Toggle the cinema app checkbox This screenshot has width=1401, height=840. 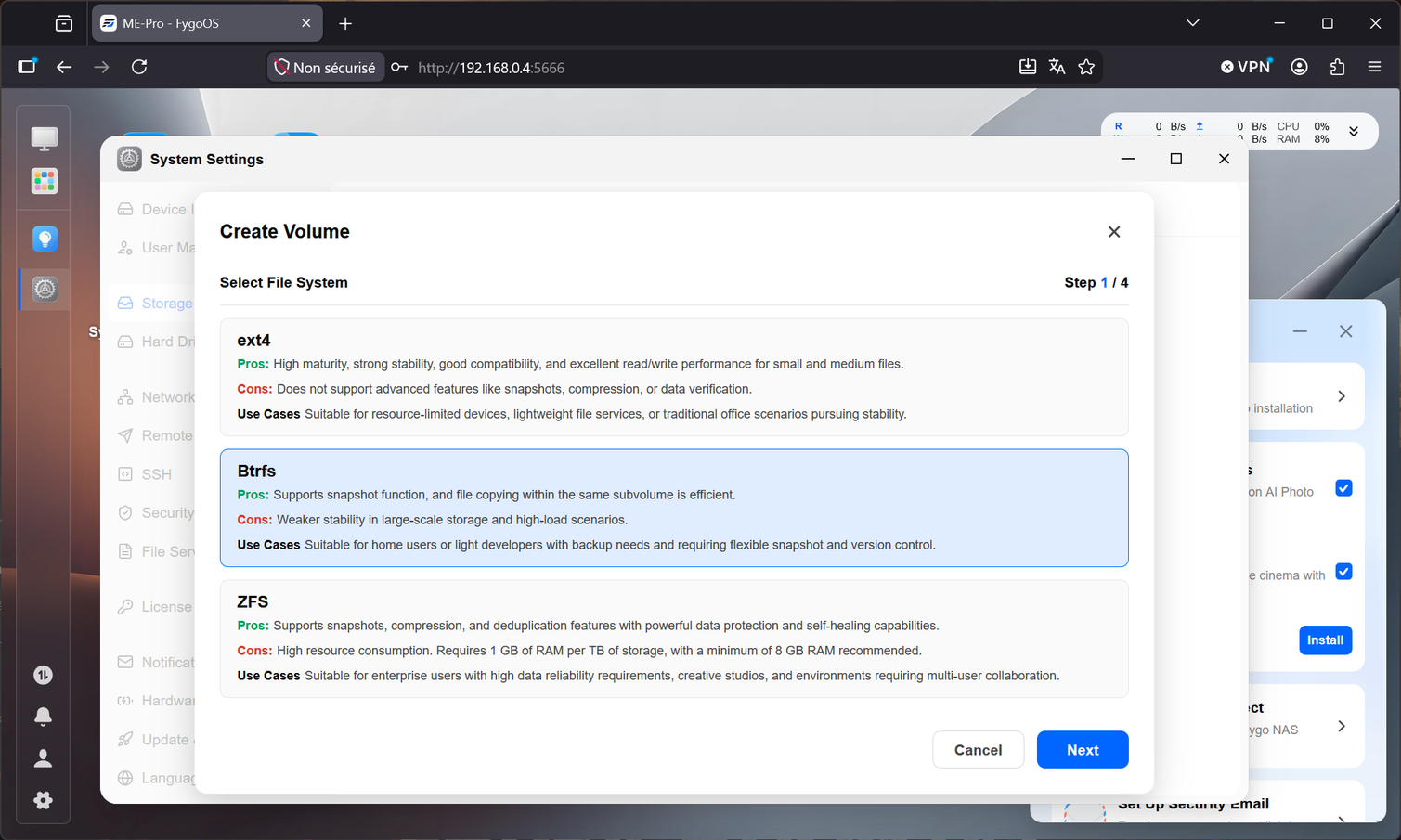(x=1343, y=572)
